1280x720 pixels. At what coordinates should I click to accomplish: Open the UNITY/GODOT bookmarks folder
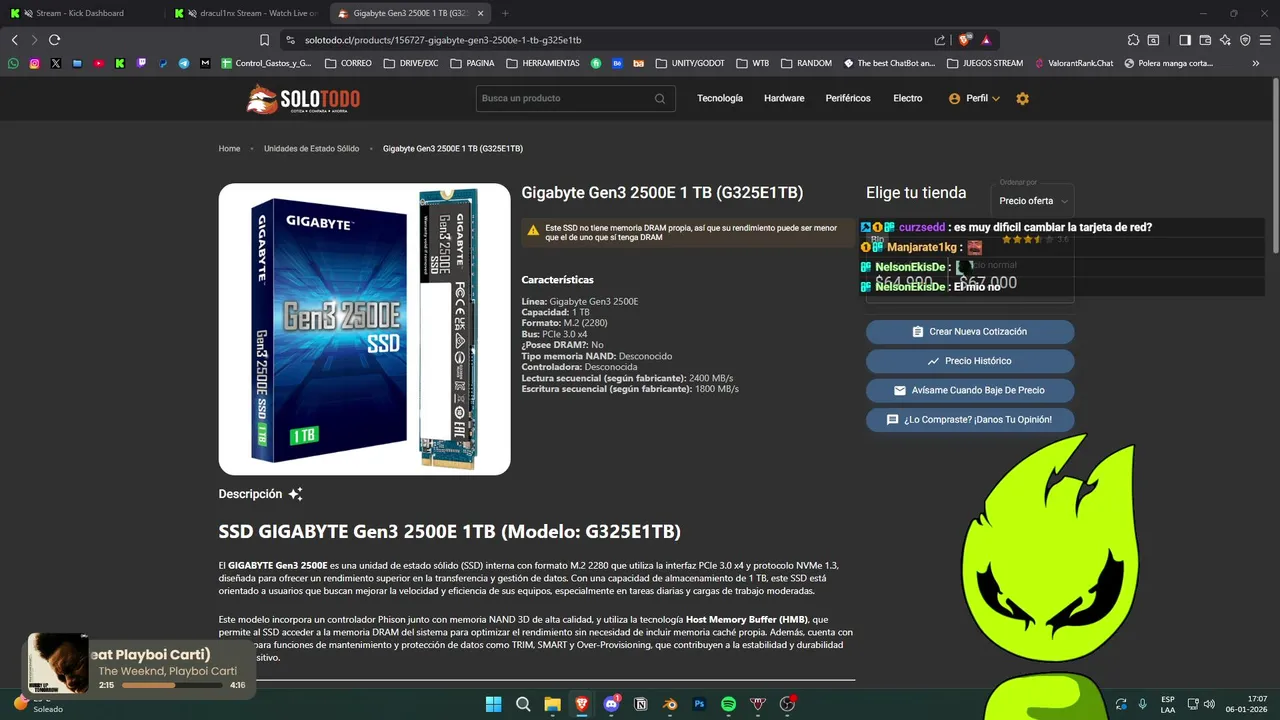click(691, 63)
